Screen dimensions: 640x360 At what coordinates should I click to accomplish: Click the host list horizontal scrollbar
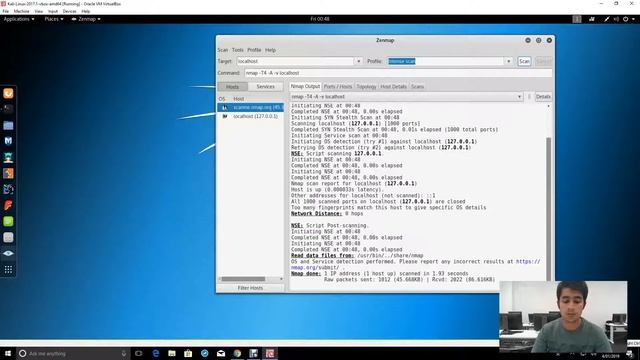(x=243, y=279)
